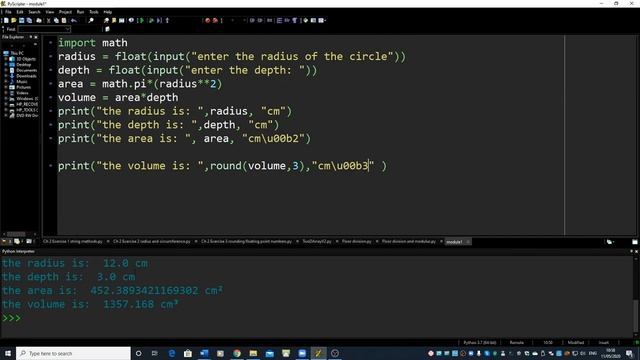Click the taskbar search box
The image size is (640, 360).
[73, 353]
